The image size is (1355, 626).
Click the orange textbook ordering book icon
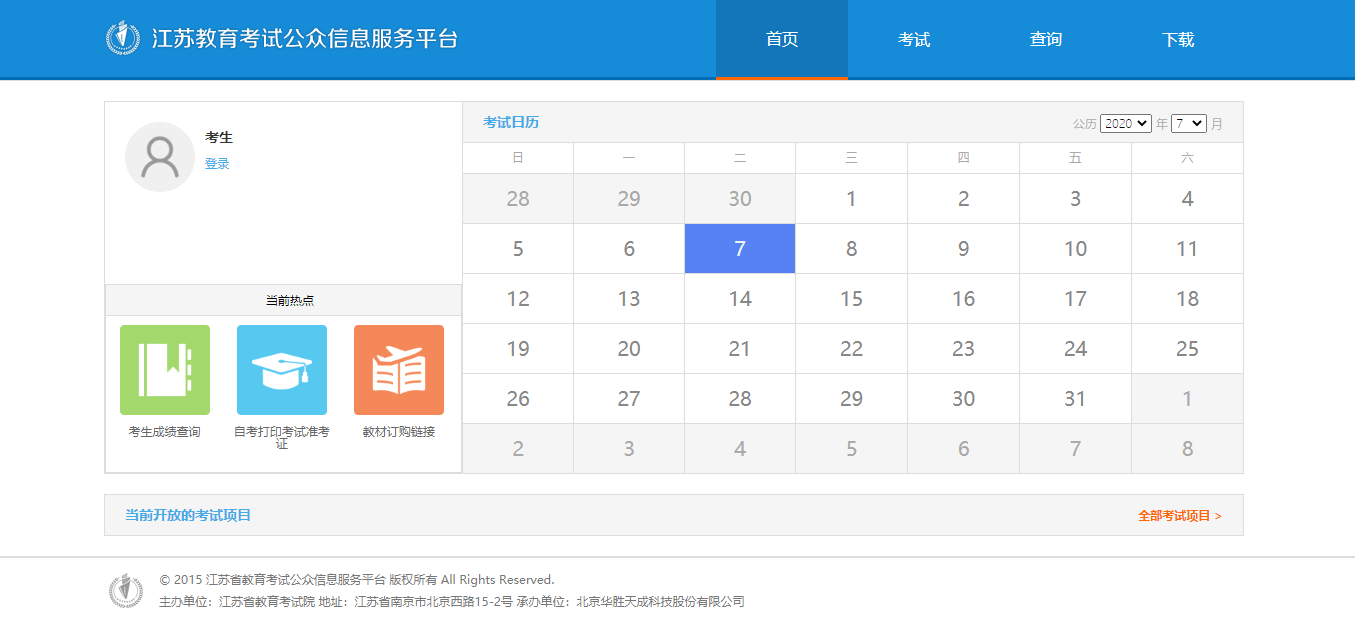pos(398,369)
